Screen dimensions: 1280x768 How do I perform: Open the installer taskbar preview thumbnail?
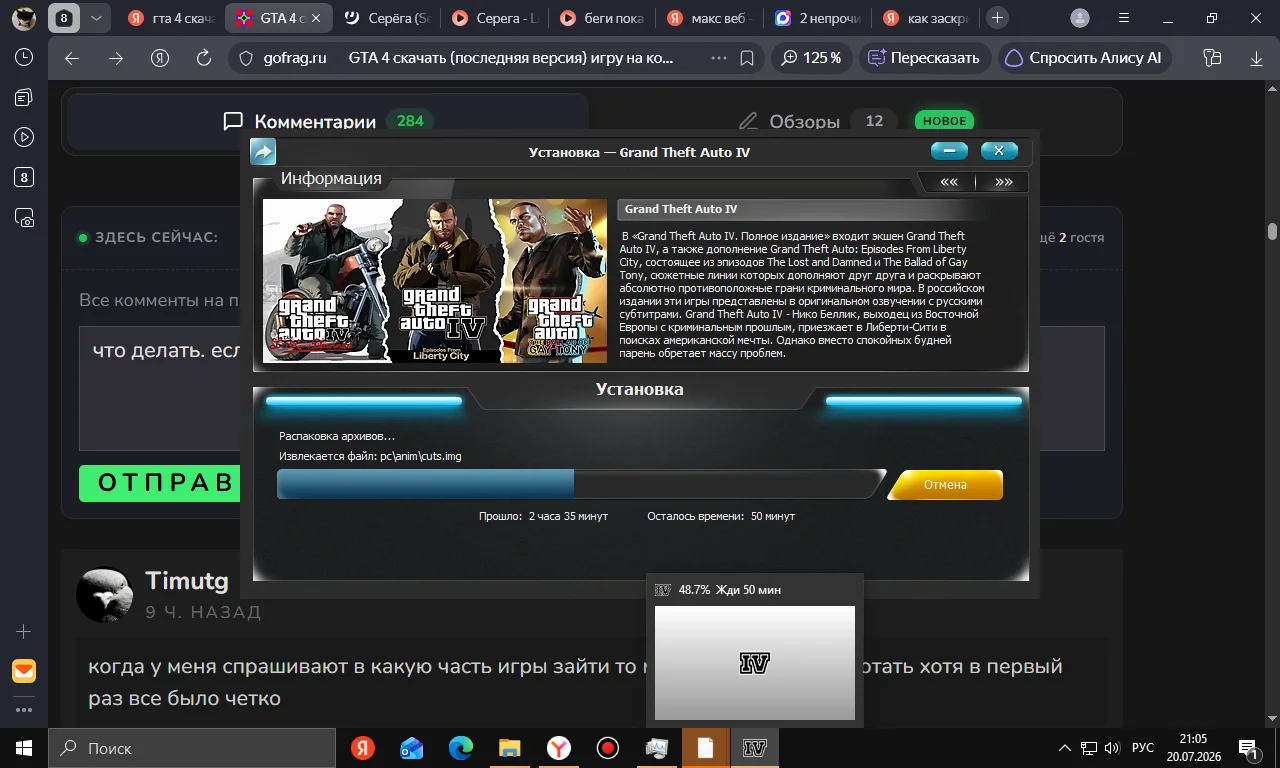click(x=755, y=663)
